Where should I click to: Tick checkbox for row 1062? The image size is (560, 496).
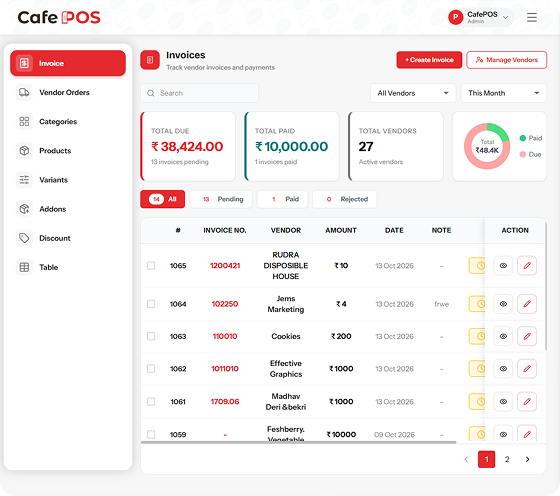coord(151,369)
